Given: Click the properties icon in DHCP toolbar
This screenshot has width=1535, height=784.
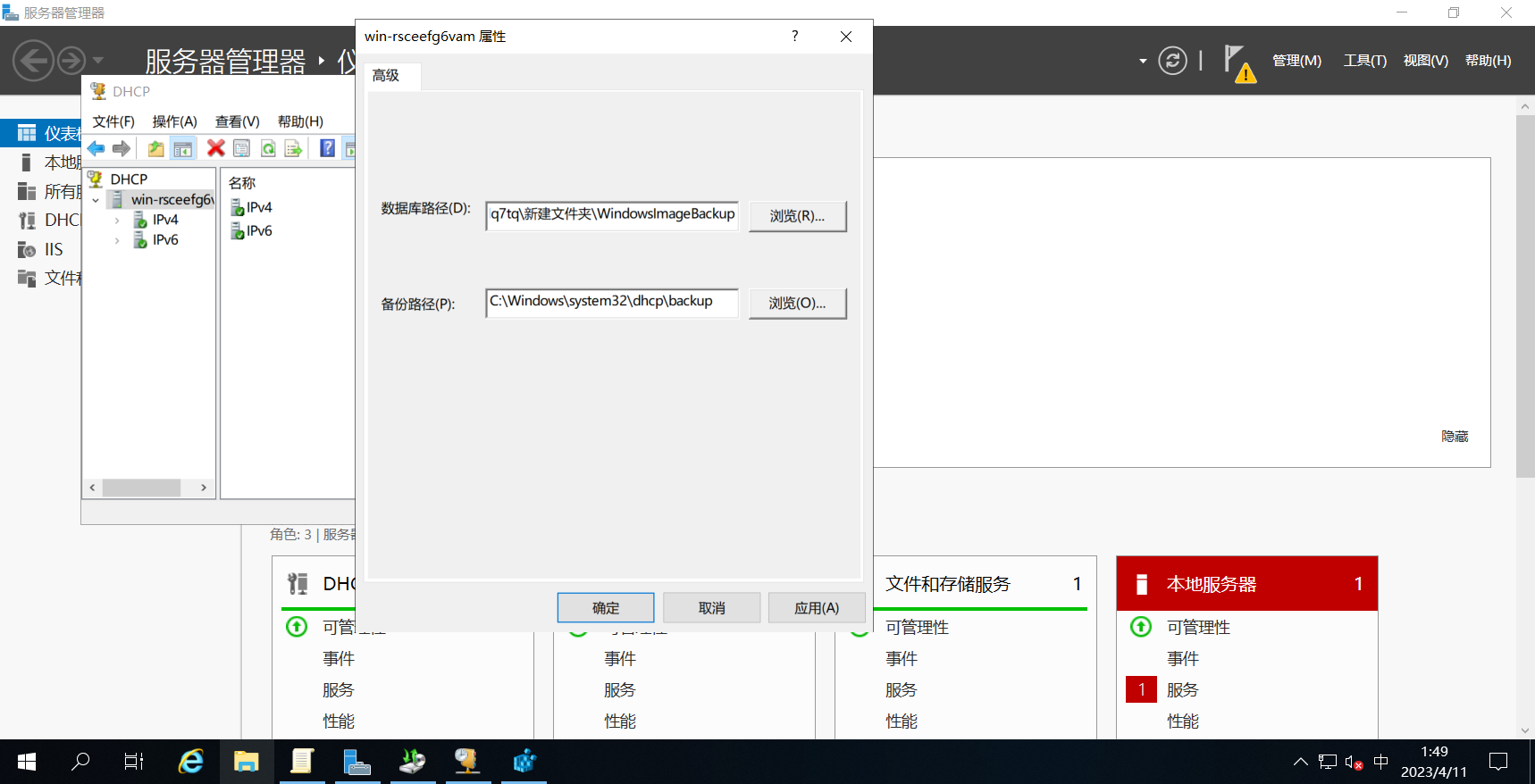Looking at the screenshot, I should pyautogui.click(x=241, y=148).
